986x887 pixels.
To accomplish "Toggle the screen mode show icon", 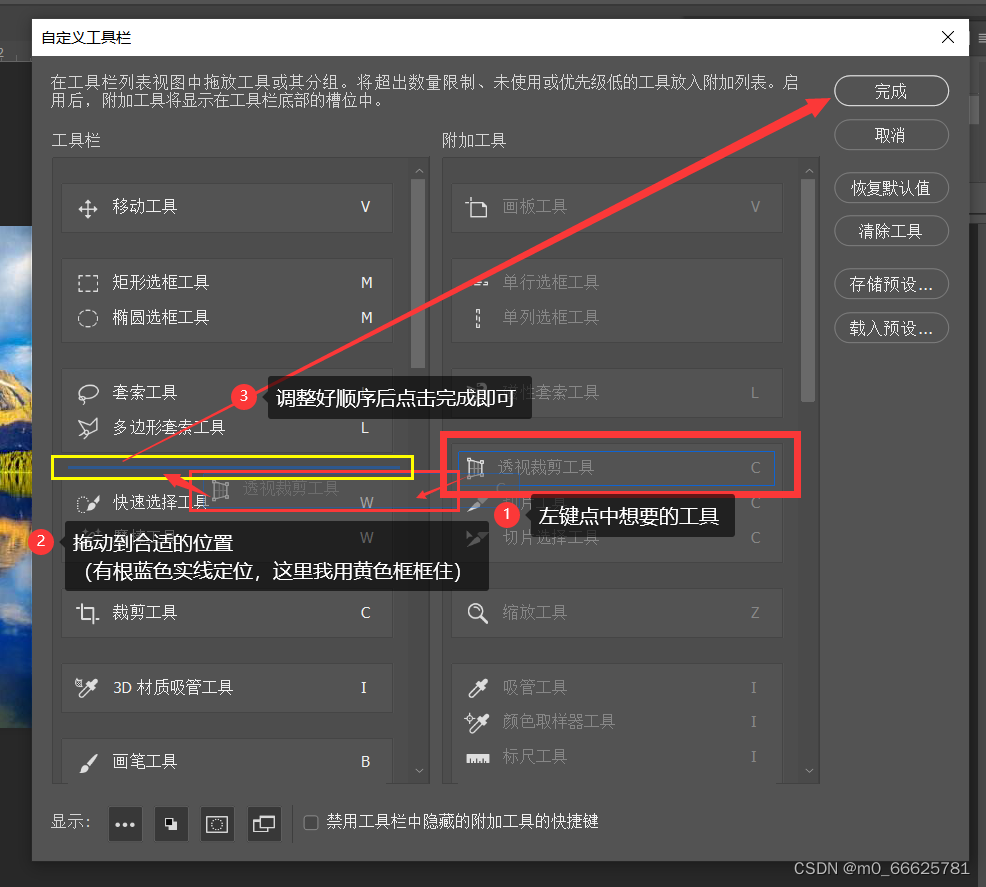I will (263, 824).
